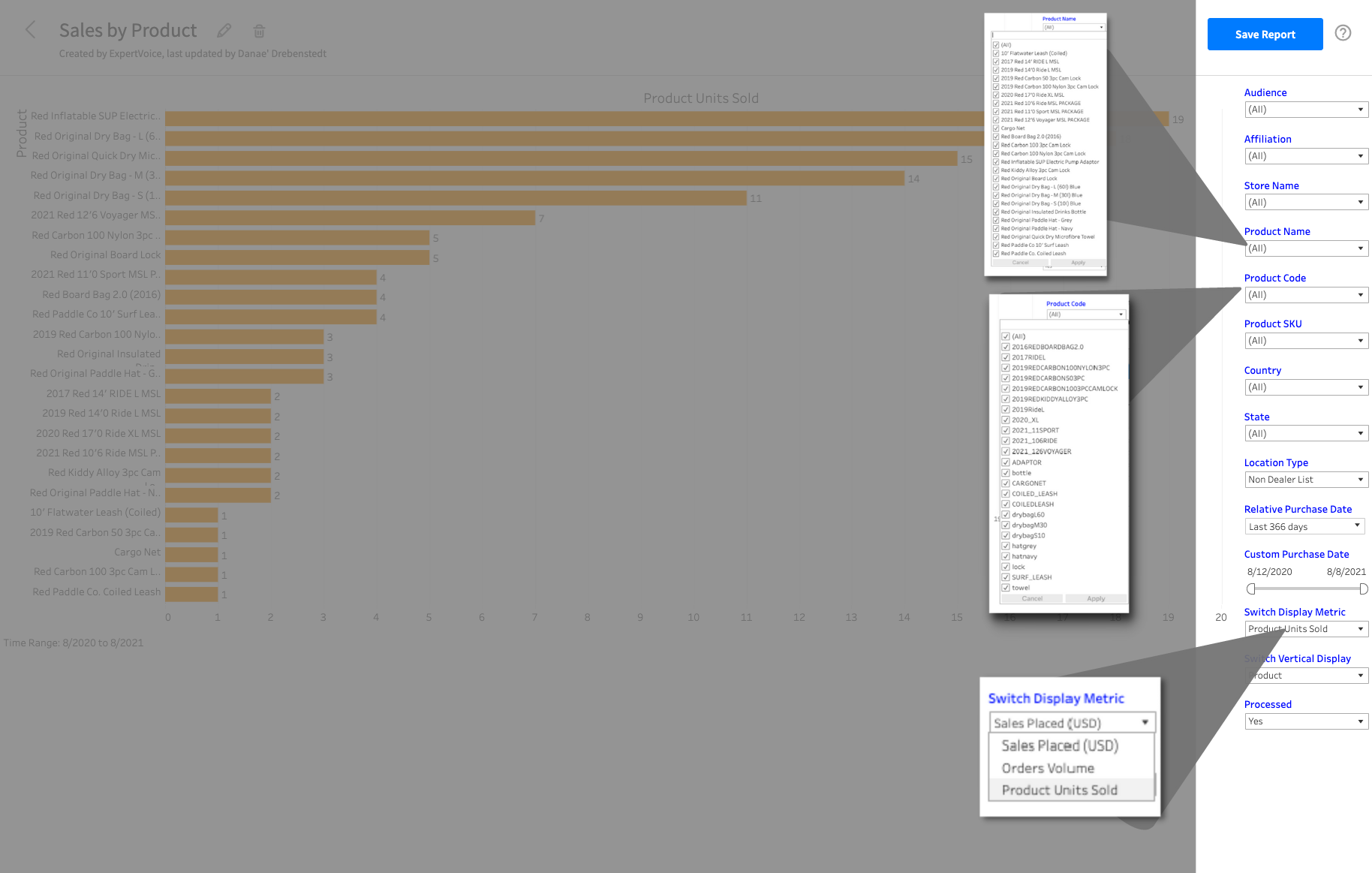Image resolution: width=1372 pixels, height=873 pixels.
Task: Click the Custom Purchase Date slider track
Action: pos(1307,589)
